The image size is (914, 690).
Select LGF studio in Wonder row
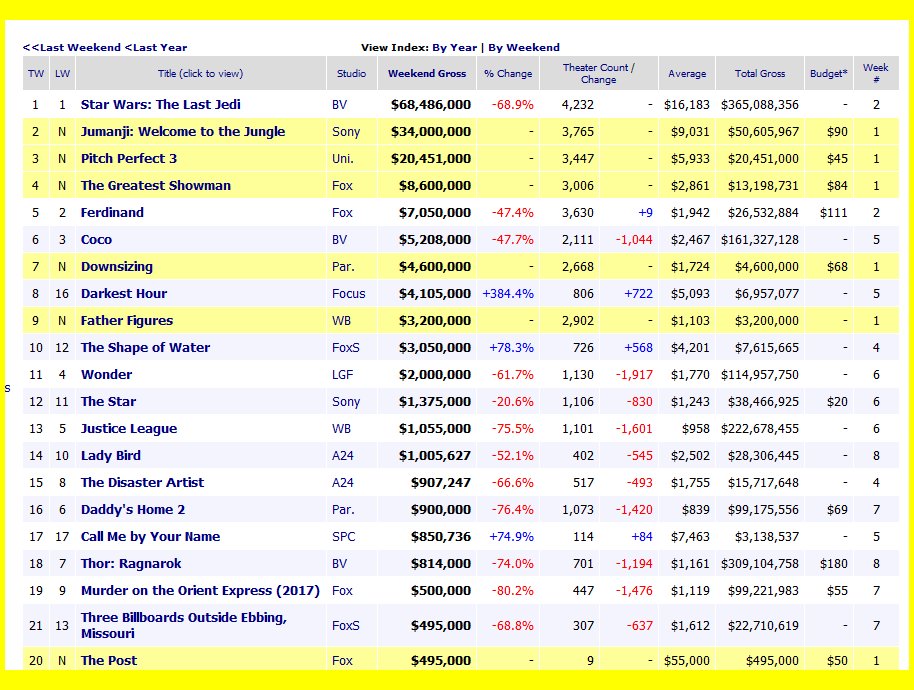coord(342,375)
